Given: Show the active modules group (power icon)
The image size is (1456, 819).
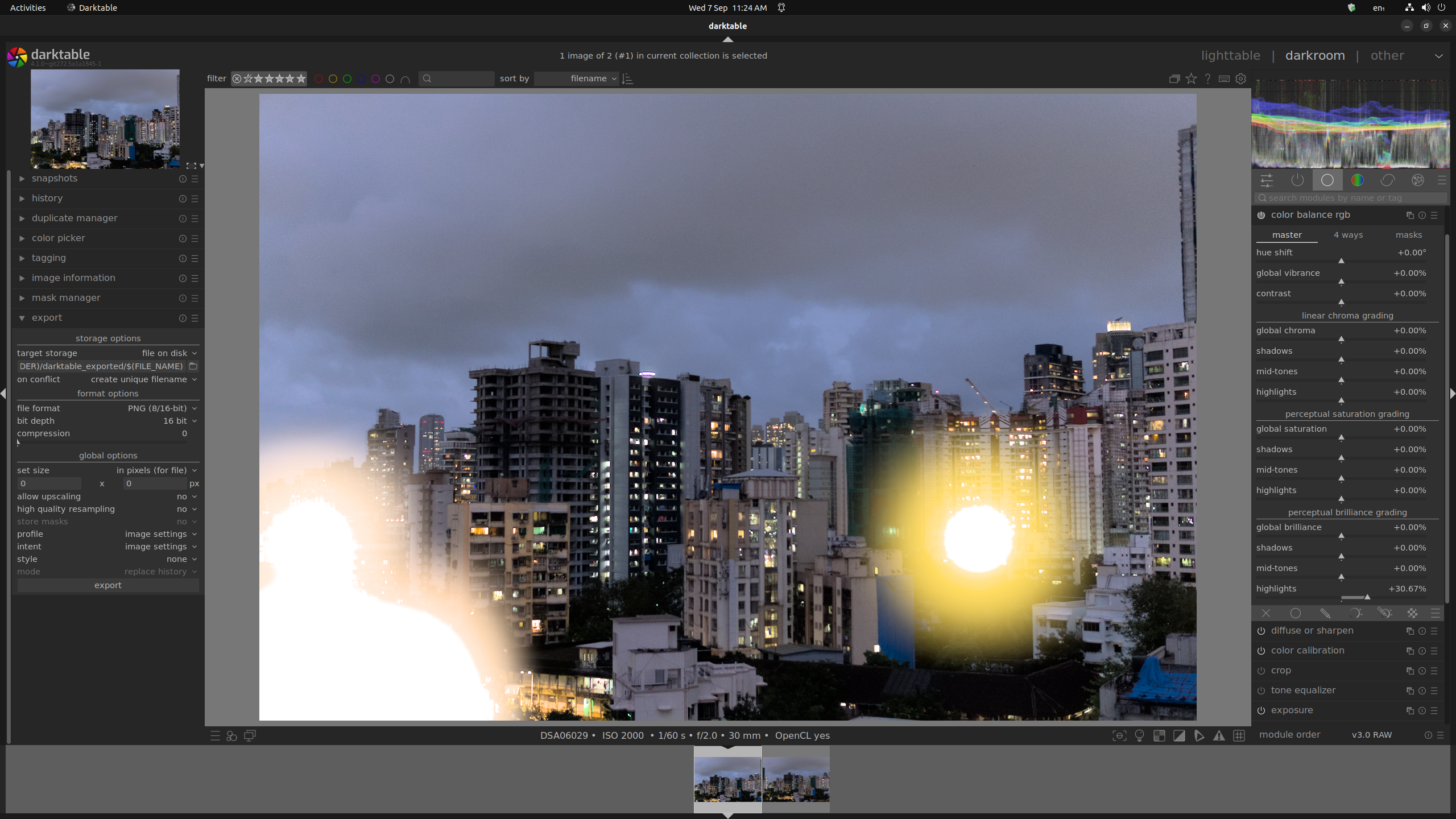Looking at the screenshot, I should (x=1297, y=180).
